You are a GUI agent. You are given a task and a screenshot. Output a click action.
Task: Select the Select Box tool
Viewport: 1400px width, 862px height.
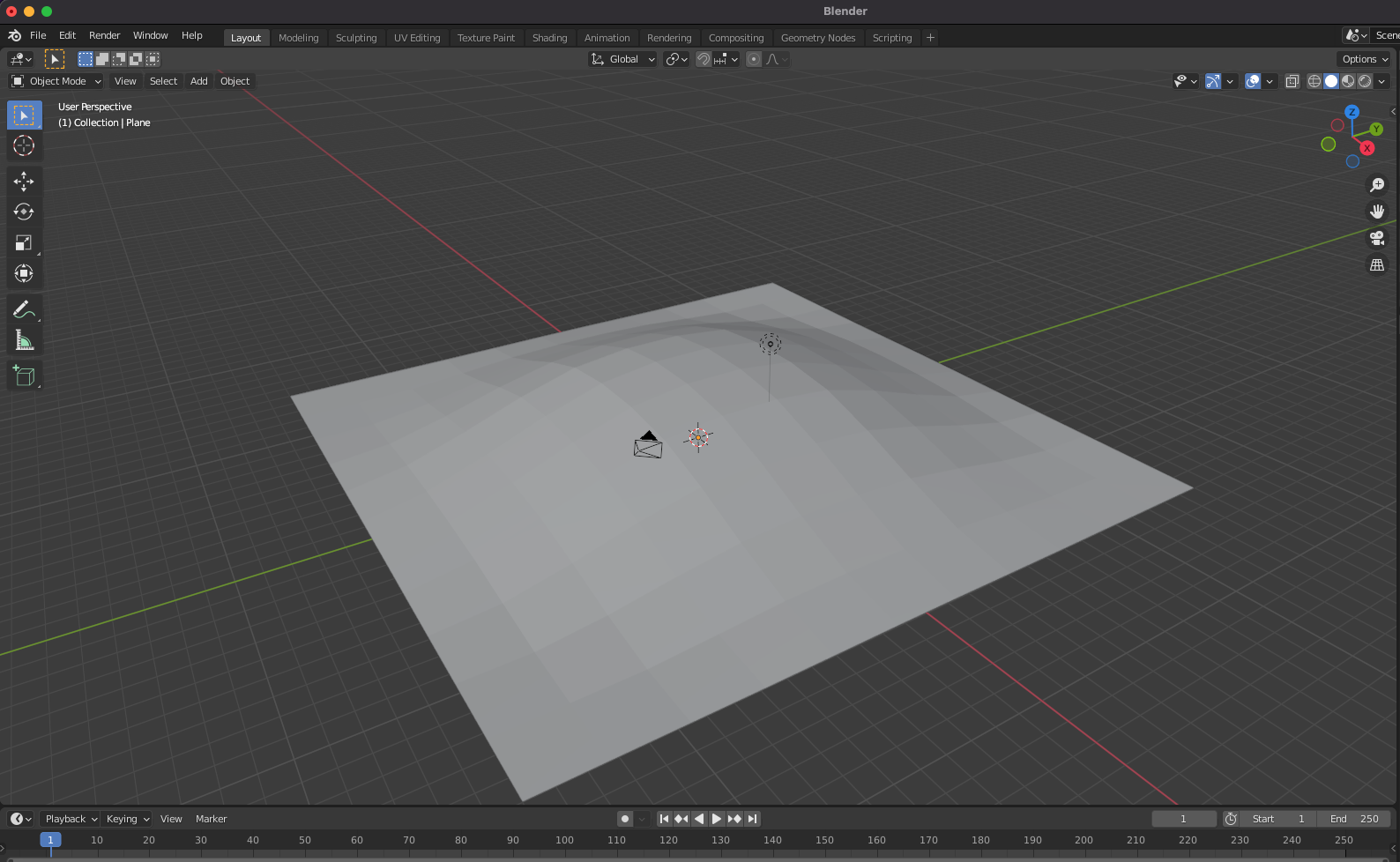[x=24, y=115]
